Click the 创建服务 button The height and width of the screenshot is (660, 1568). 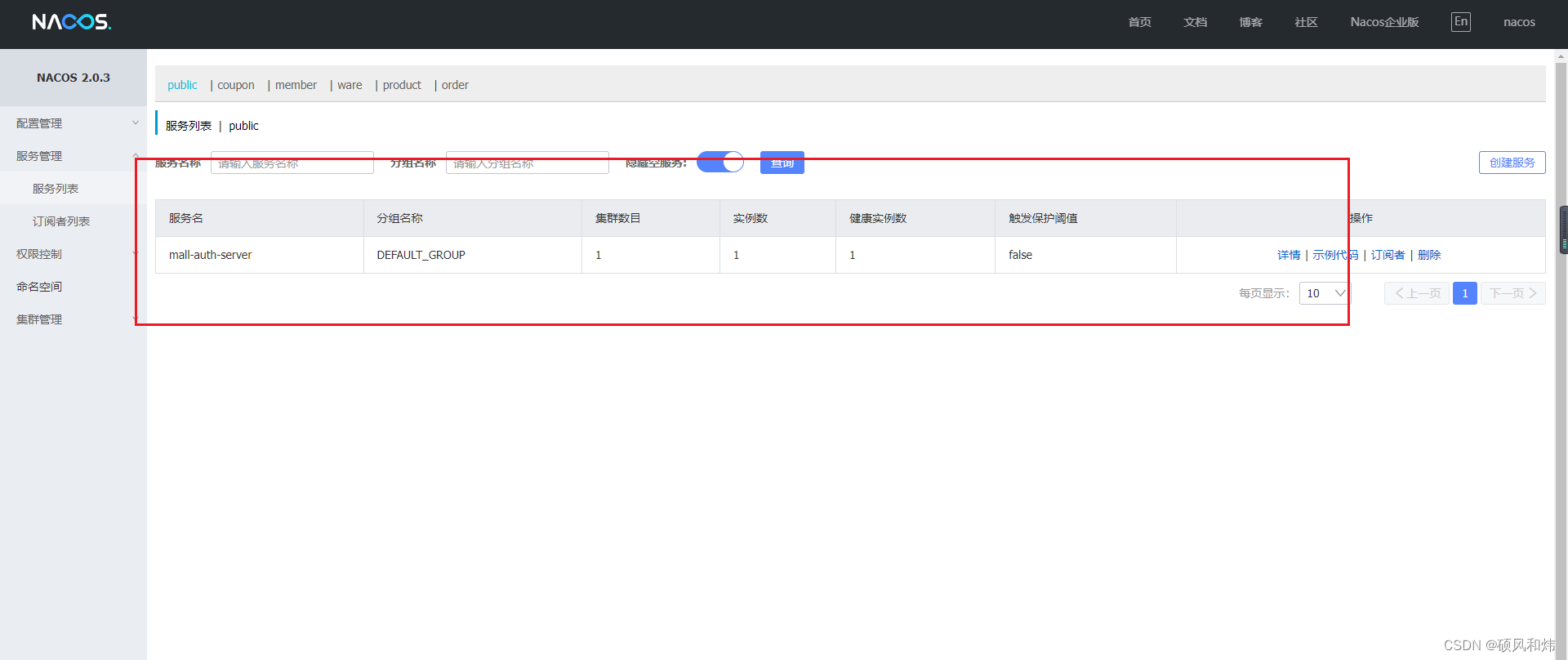point(1512,163)
